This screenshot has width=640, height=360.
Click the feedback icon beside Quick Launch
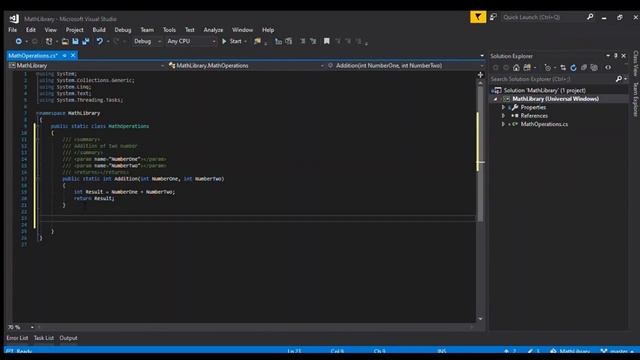click(493, 17)
